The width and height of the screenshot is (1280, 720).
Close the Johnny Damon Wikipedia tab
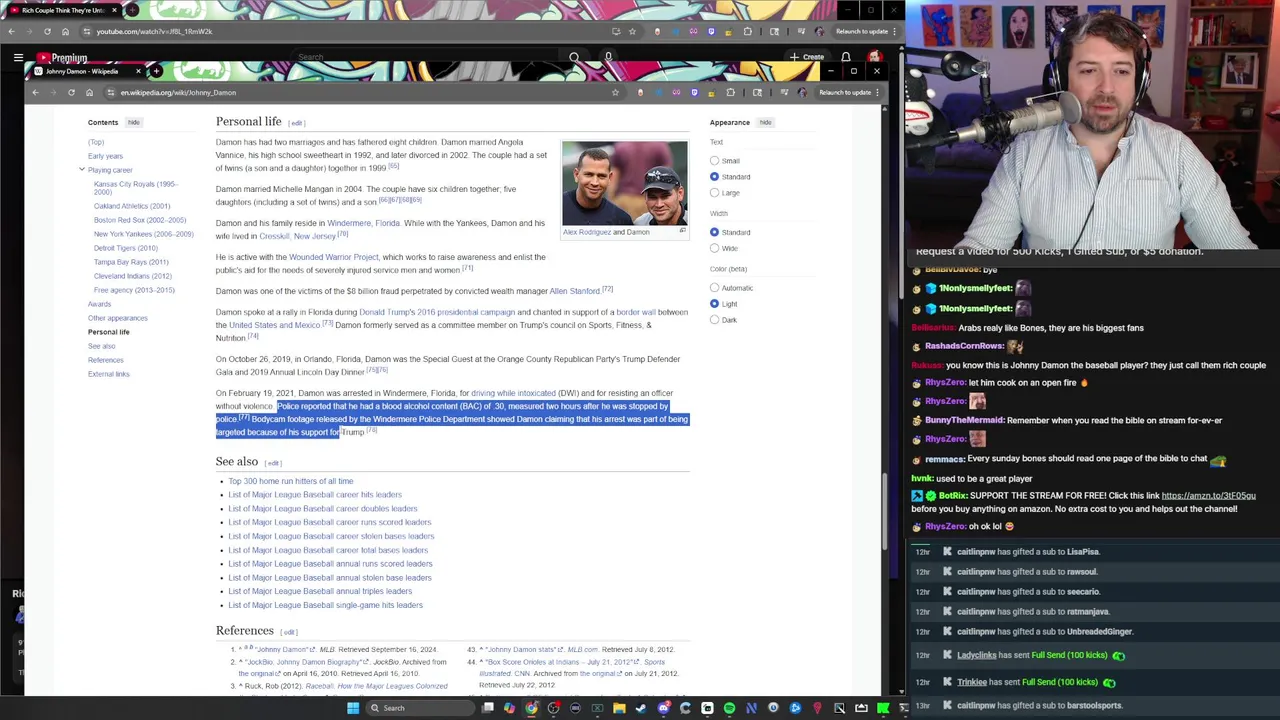tap(138, 71)
